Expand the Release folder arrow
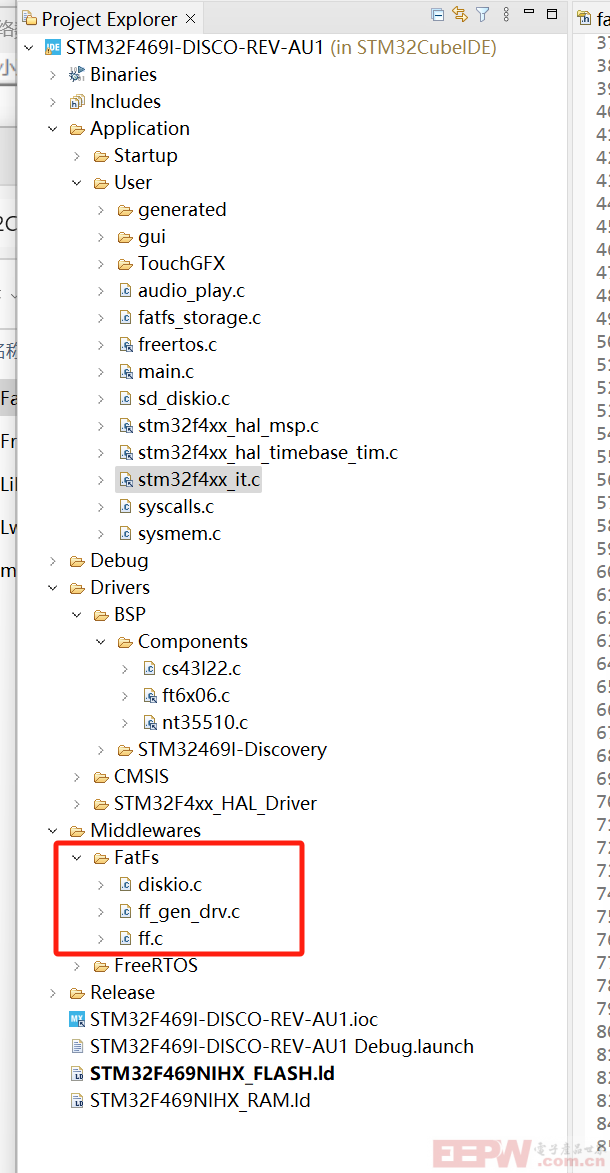 pos(52,992)
